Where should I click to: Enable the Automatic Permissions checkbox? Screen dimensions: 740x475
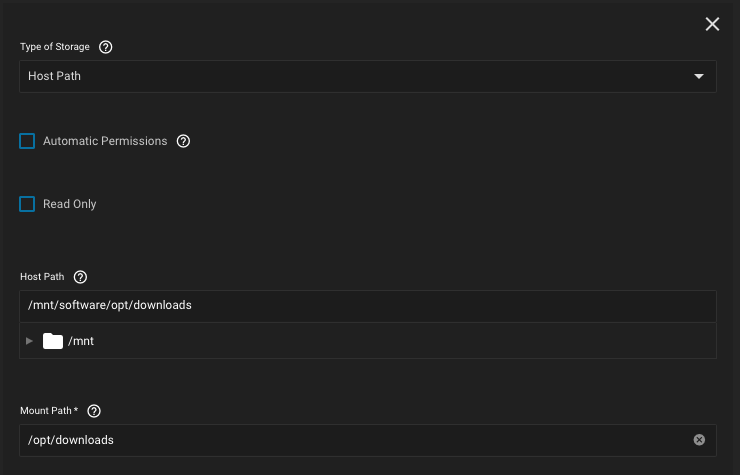27,141
